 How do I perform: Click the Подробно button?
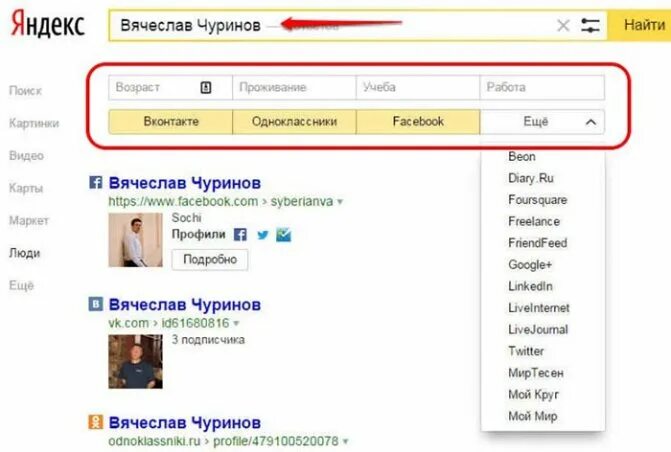pyautogui.click(x=210, y=259)
